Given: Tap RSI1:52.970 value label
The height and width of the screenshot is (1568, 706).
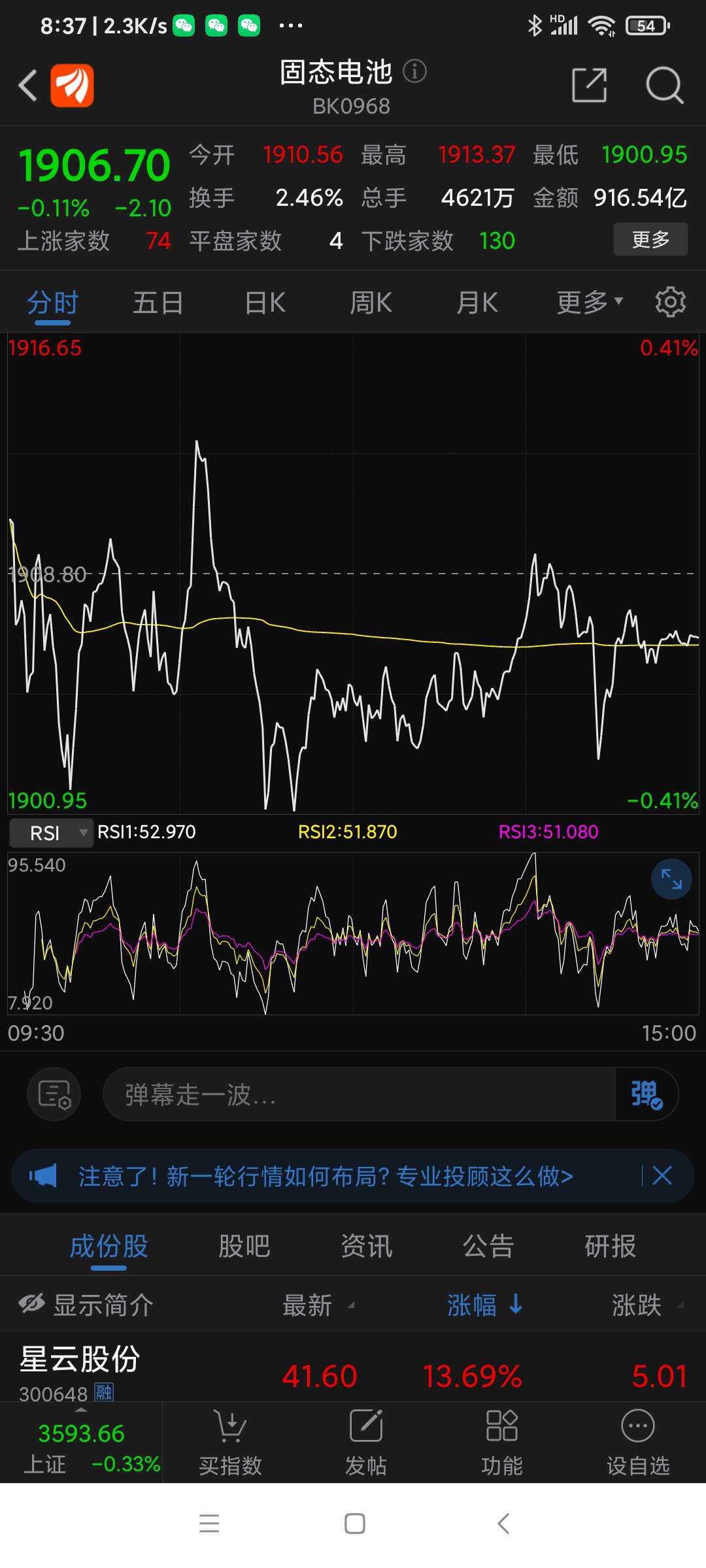Looking at the screenshot, I should tap(146, 832).
